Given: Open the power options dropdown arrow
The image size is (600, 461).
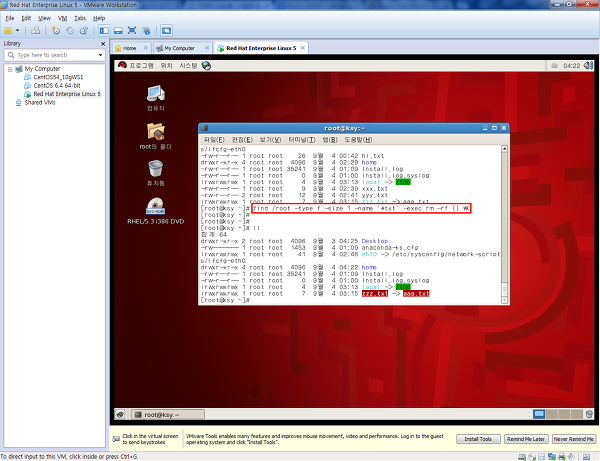Looking at the screenshot, I should [x=18, y=30].
